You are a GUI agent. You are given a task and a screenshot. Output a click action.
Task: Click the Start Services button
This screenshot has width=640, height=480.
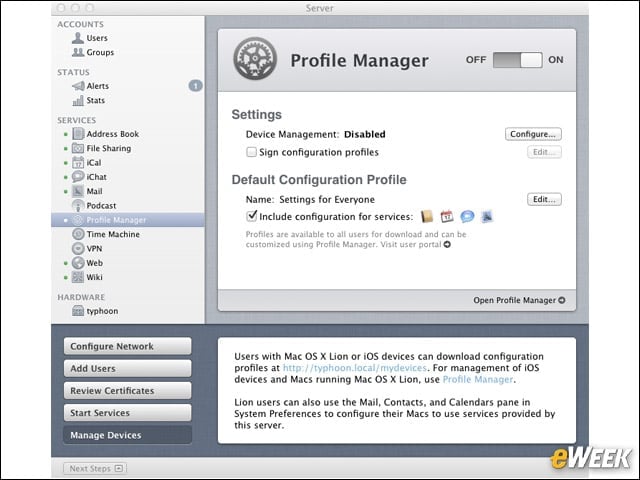[x=127, y=413]
